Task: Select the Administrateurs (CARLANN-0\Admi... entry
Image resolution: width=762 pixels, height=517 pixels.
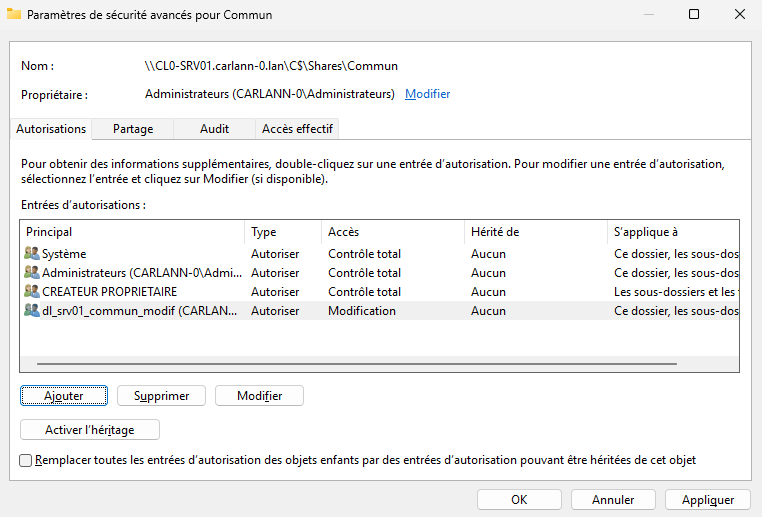Action: click(380, 273)
